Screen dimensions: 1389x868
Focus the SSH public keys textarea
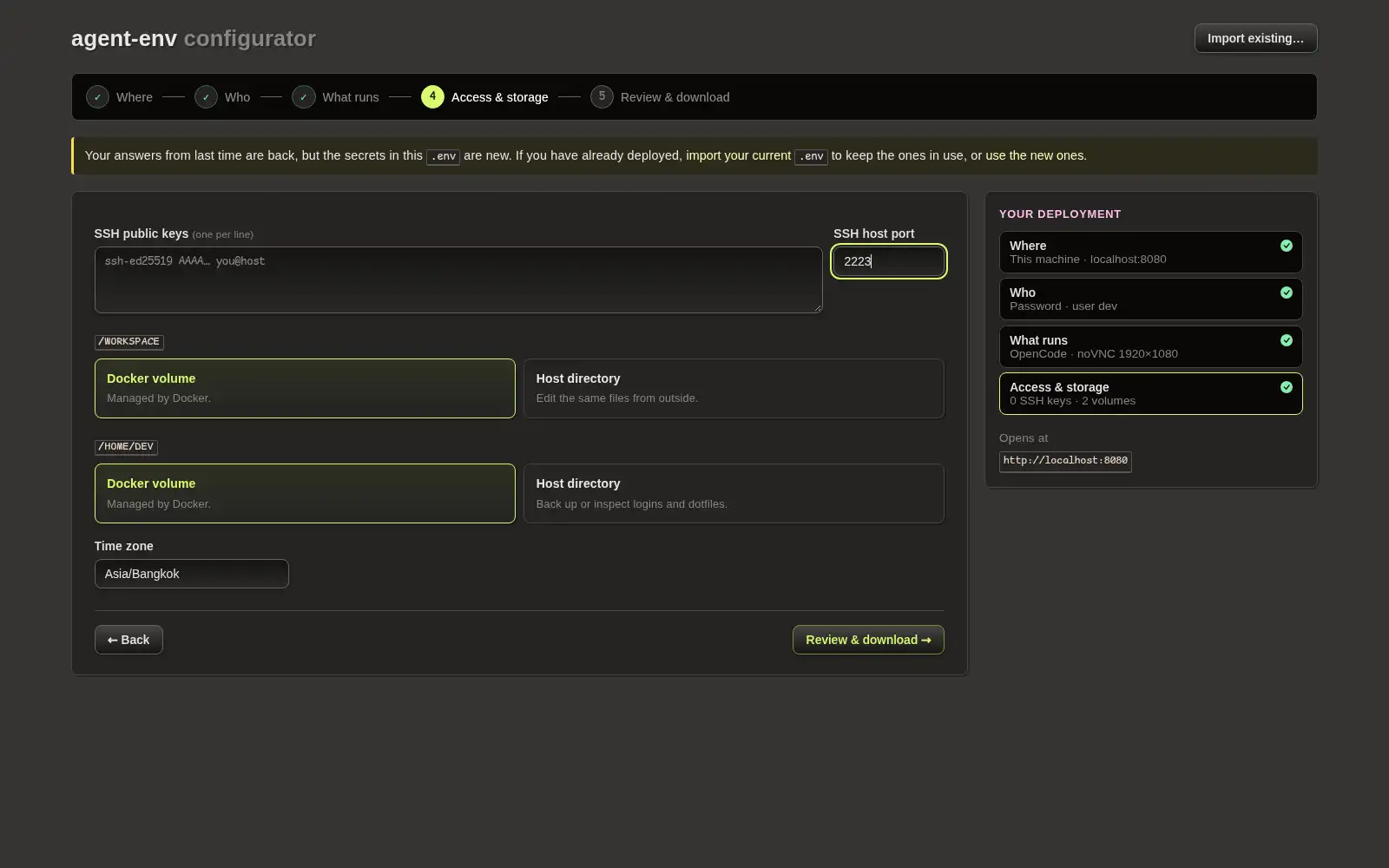458,279
